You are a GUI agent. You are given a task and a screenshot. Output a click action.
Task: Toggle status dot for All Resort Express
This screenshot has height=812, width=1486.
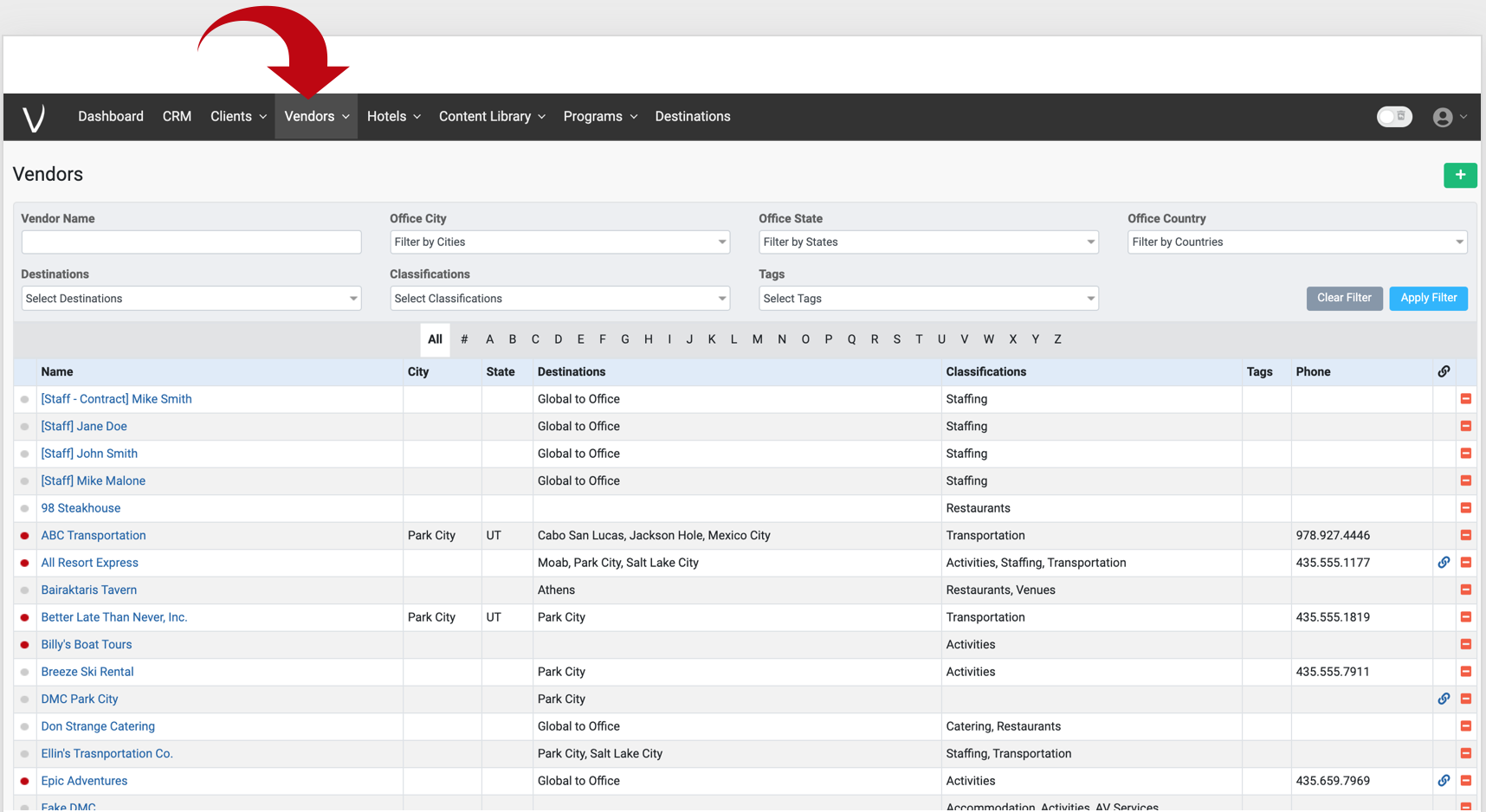pyautogui.click(x=25, y=563)
